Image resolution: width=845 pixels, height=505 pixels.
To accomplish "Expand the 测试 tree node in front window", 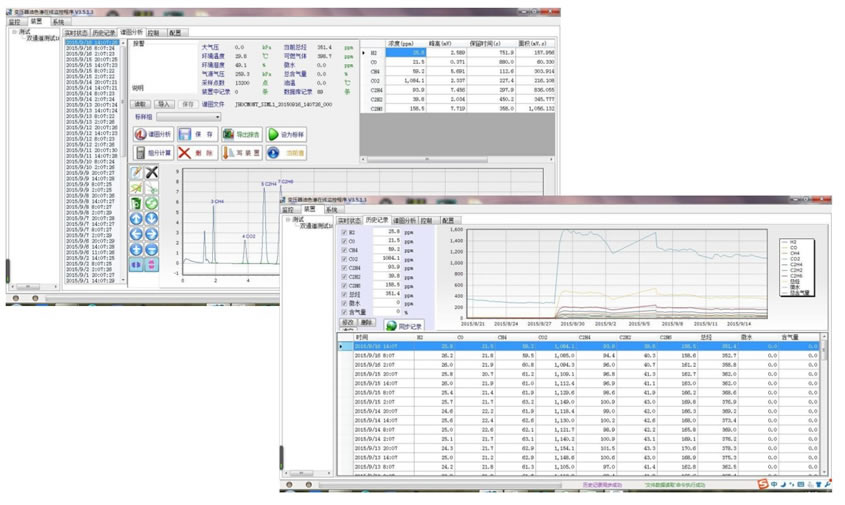I will [x=288, y=220].
